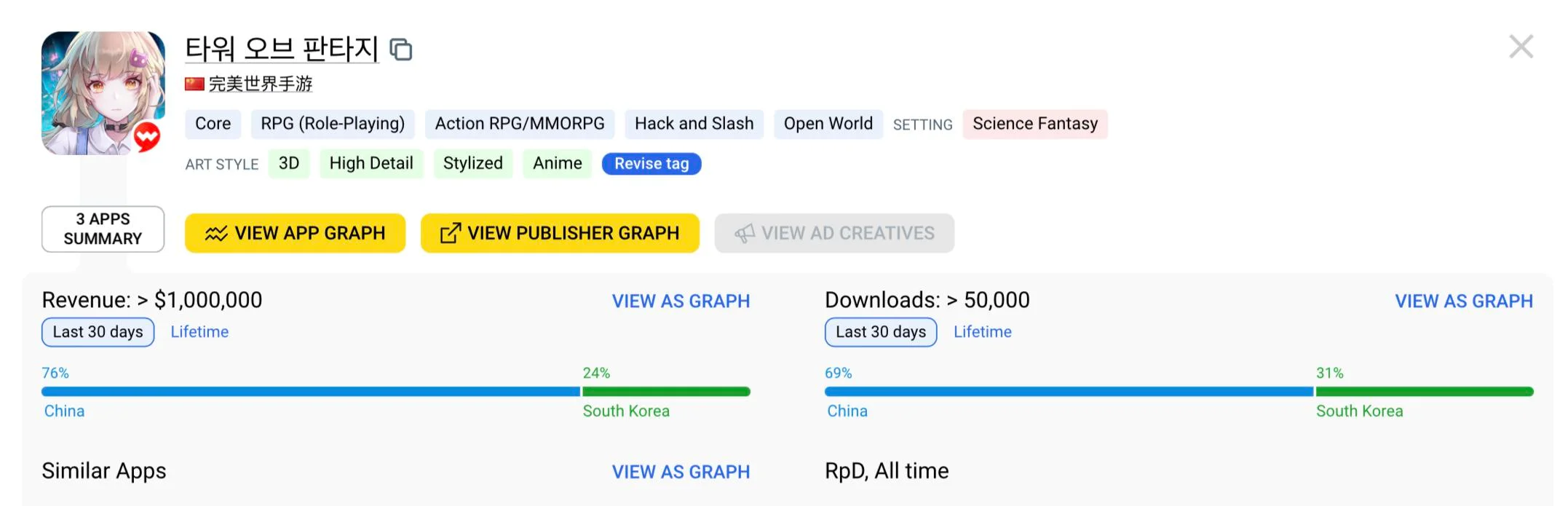This screenshot has width=1568, height=506.
Task: Click the South Korea revenue bar segment
Action: (666, 392)
